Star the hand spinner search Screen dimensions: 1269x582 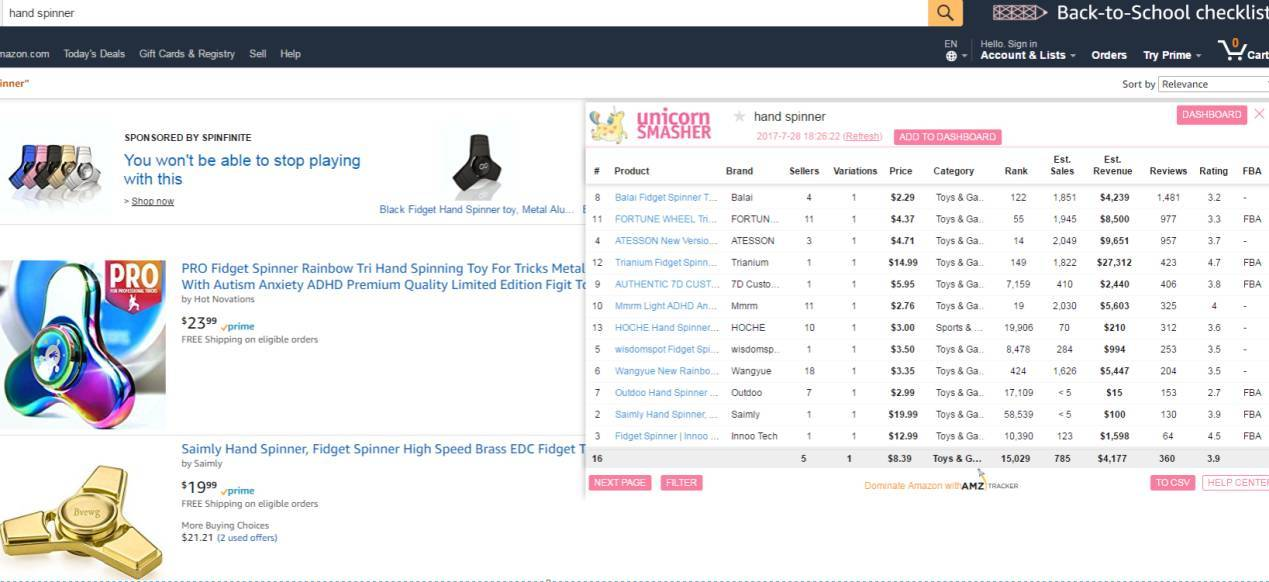pos(739,117)
